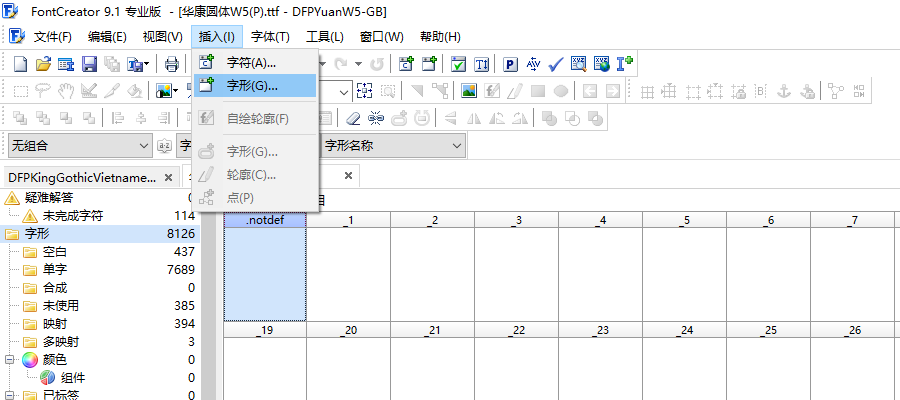Click the Insert characters icon in the toolbar
Image resolution: width=900 pixels, height=400 pixels.
[407, 64]
